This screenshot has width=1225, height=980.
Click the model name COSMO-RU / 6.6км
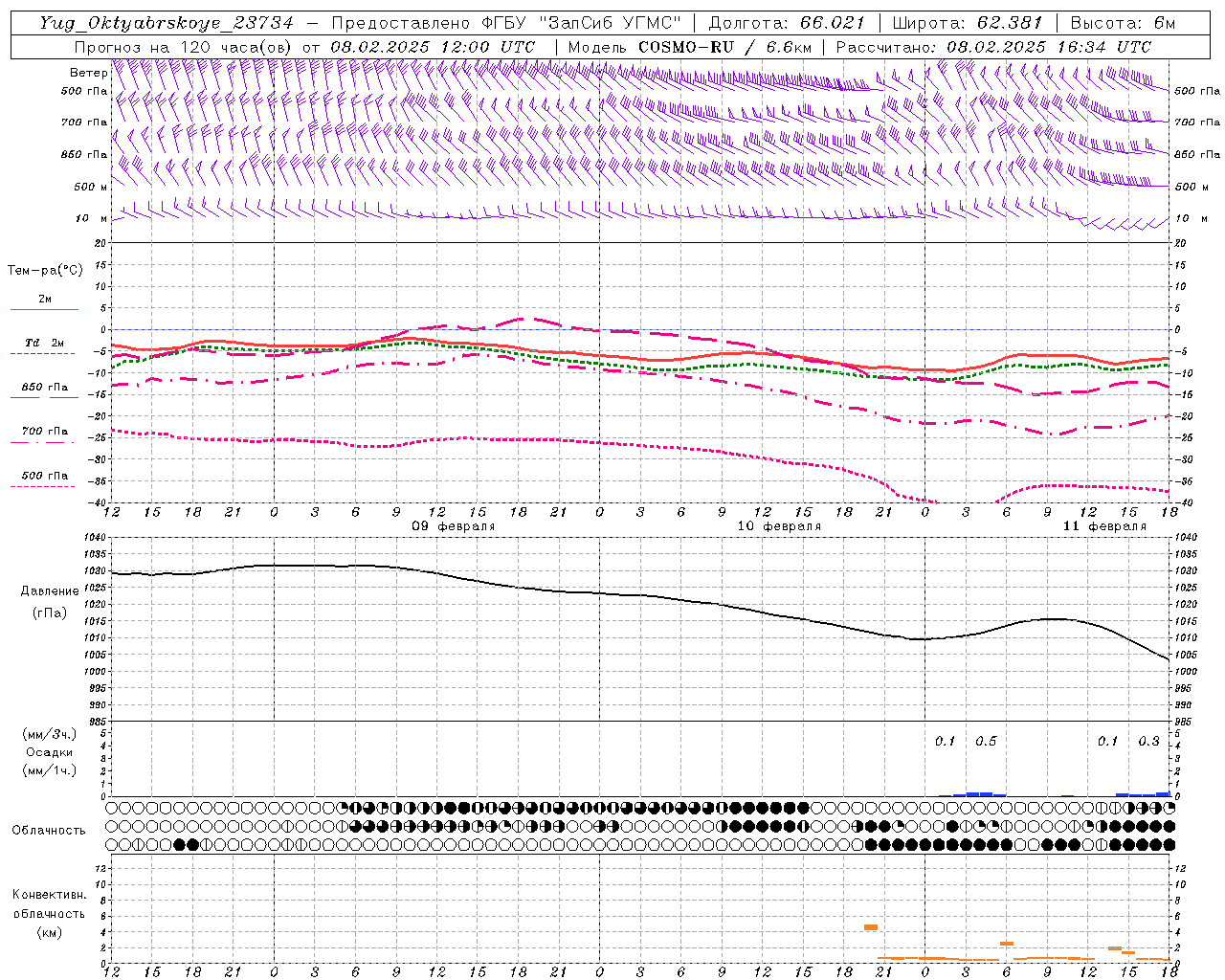(724, 47)
